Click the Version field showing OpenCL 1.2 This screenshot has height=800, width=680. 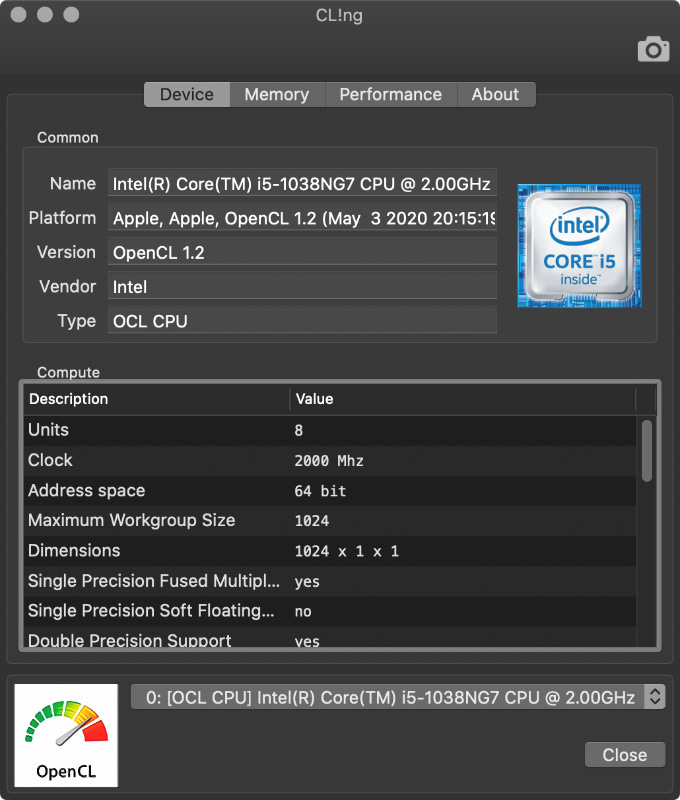coord(300,251)
